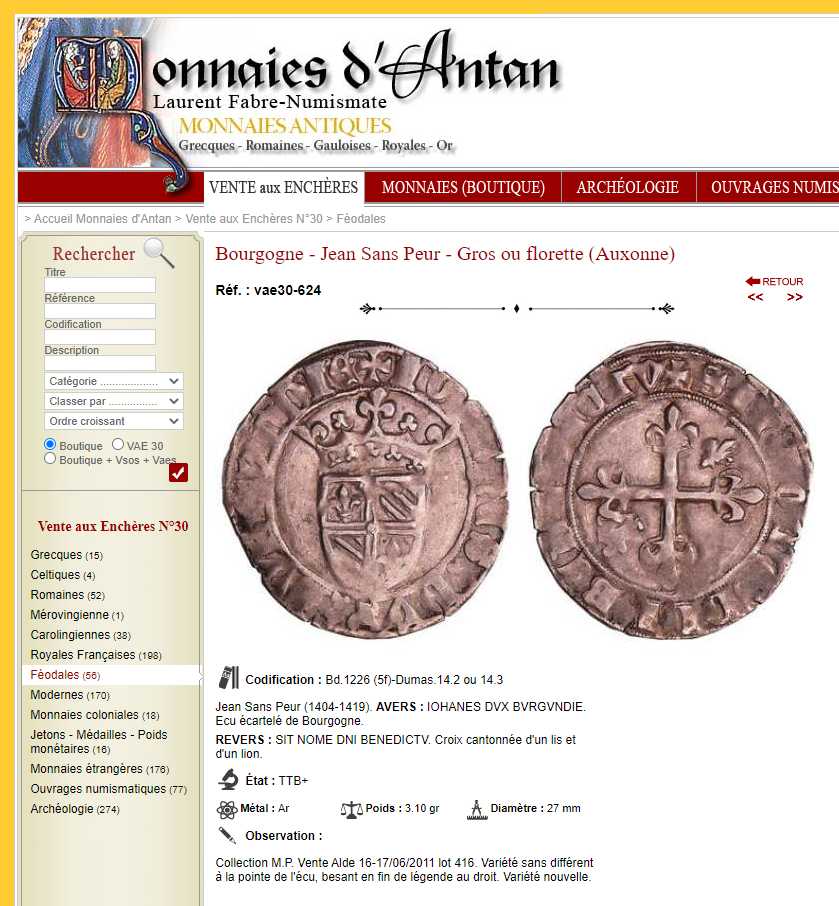The height and width of the screenshot is (906, 839).
Task: Follow Vente aux Enchères N°30 breadcrumb link
Action: (x=254, y=219)
